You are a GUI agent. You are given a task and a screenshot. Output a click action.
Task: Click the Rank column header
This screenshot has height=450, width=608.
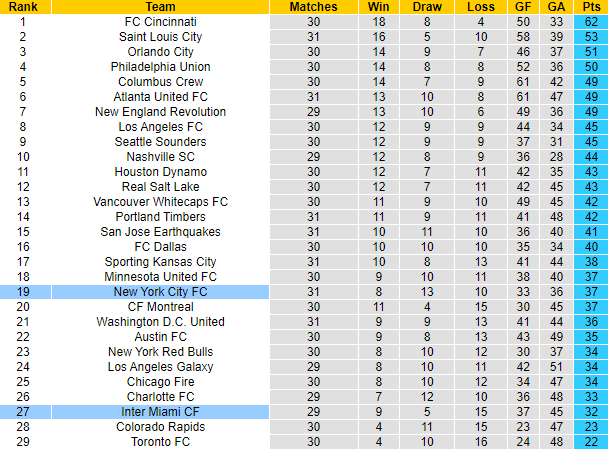(x=22, y=7)
